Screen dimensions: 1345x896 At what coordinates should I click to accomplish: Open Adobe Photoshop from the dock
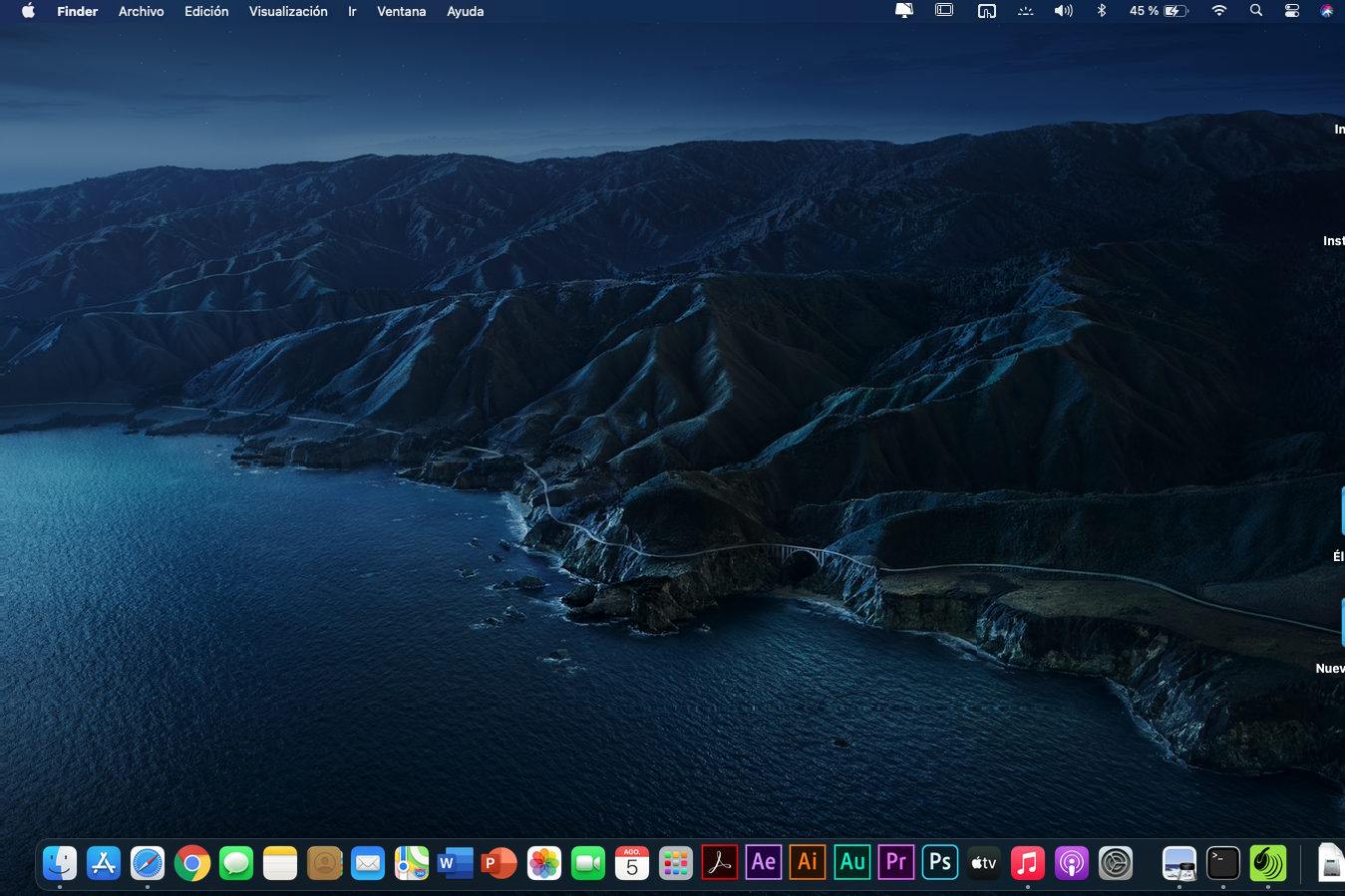[x=940, y=863]
